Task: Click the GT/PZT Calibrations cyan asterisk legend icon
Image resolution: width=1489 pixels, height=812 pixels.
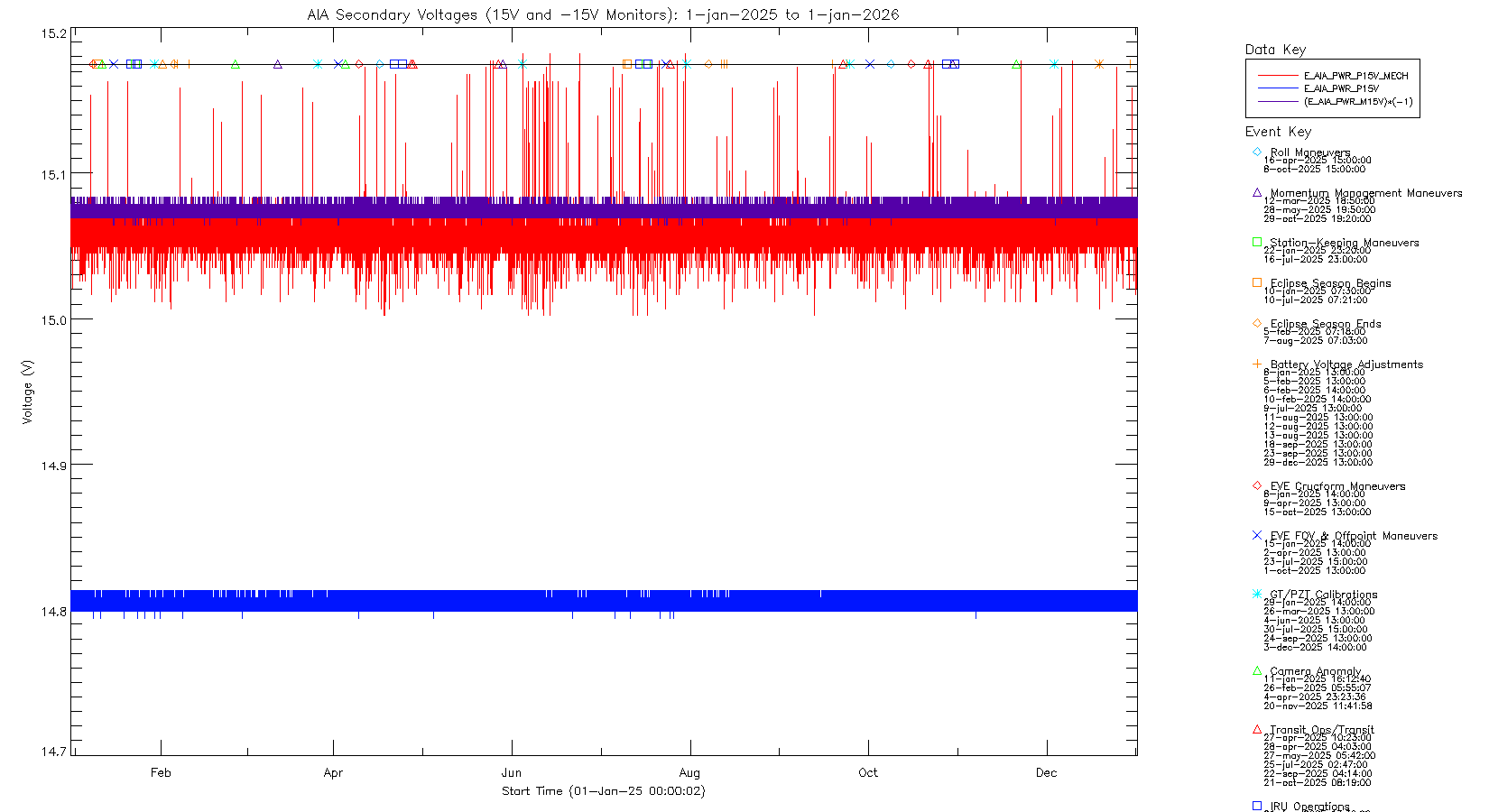Action: click(1257, 594)
